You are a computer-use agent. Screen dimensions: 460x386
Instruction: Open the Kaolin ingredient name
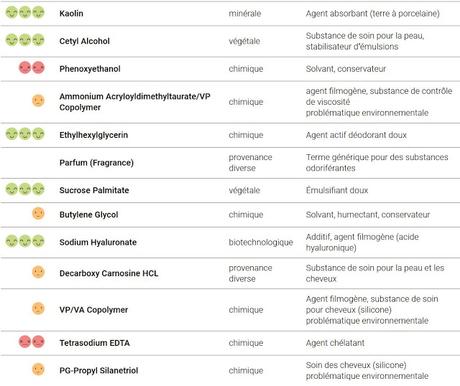[71, 13]
